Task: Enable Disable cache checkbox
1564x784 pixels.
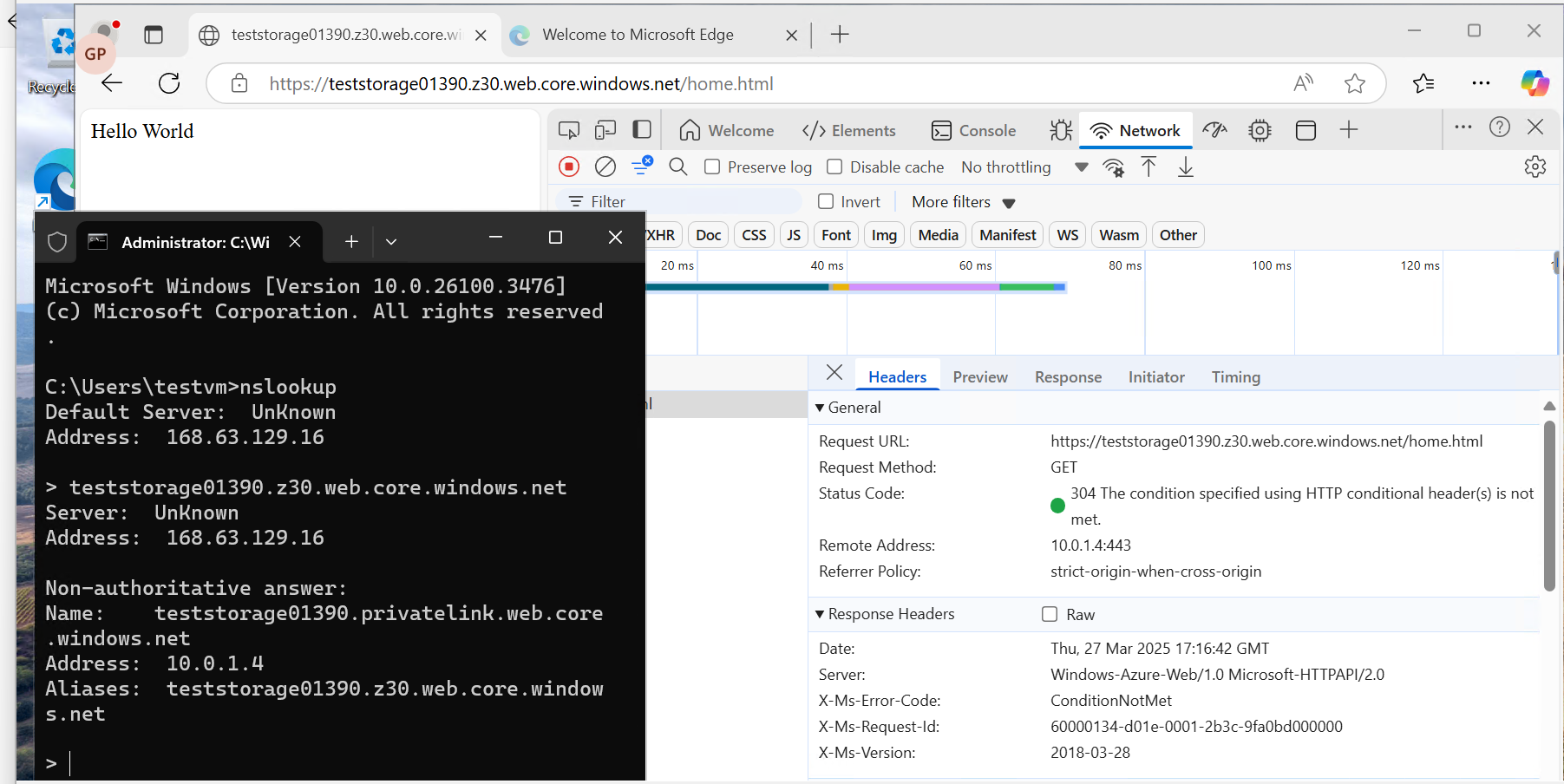Action: pos(834,167)
